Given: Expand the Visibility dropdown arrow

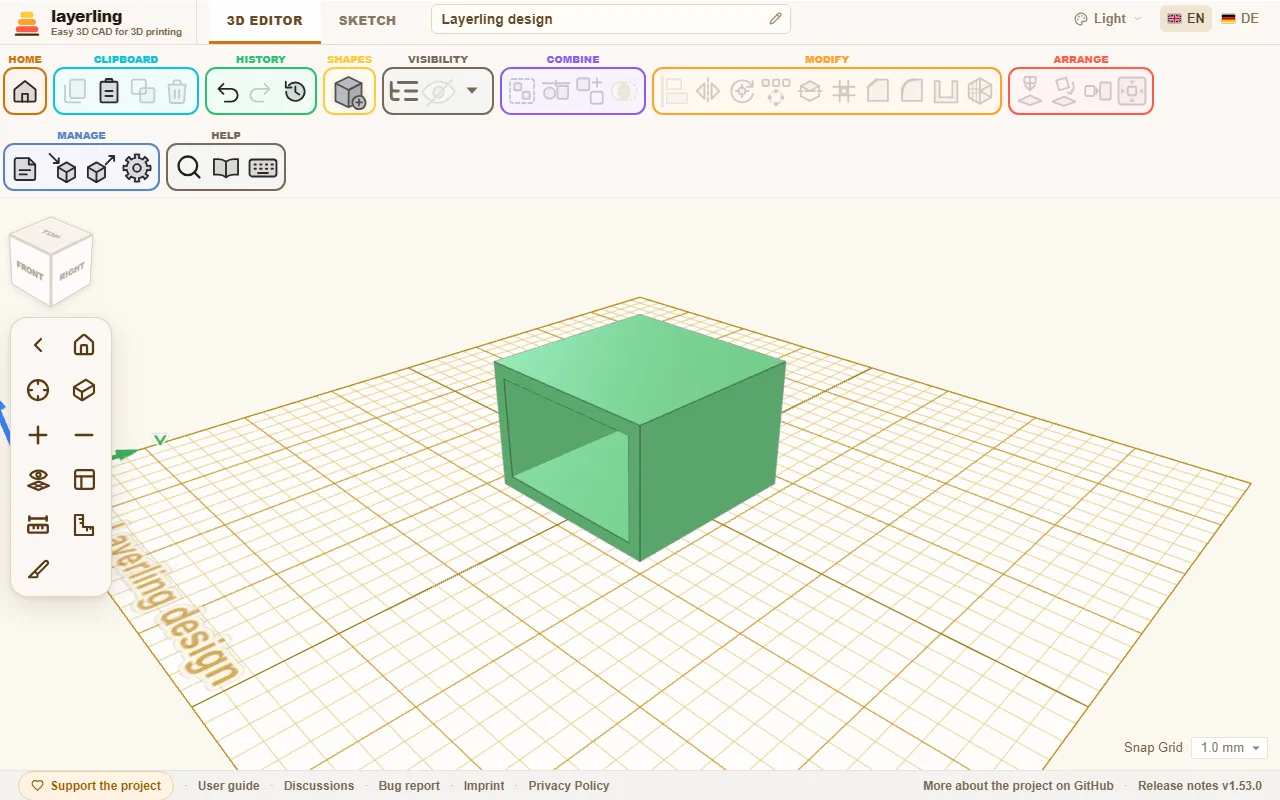Looking at the screenshot, I should (472, 92).
